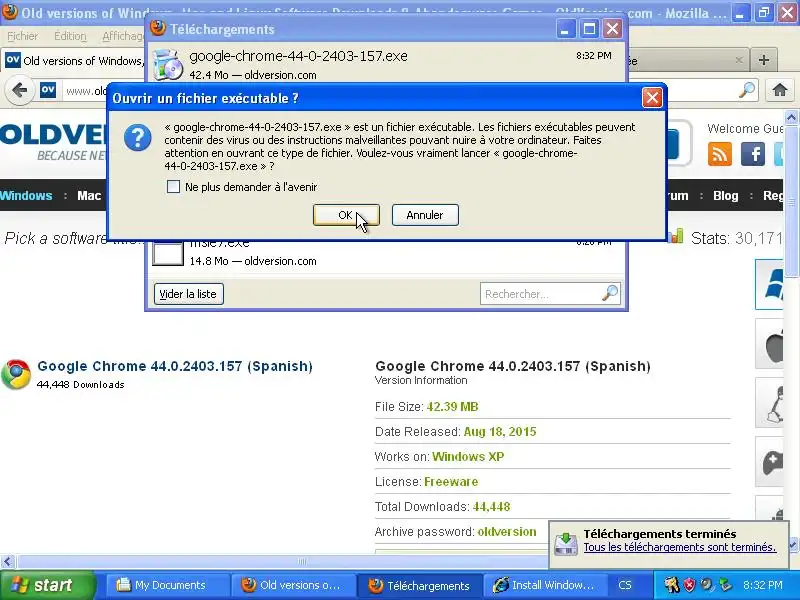Click the '42.39 MB' file size value
Image resolution: width=800 pixels, height=600 pixels.
point(452,407)
